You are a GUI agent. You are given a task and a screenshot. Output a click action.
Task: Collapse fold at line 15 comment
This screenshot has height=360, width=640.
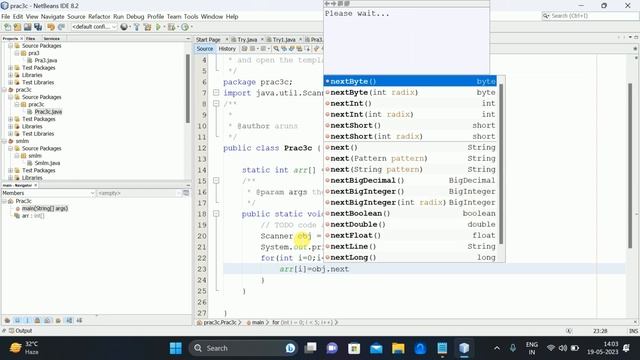(x=216, y=180)
